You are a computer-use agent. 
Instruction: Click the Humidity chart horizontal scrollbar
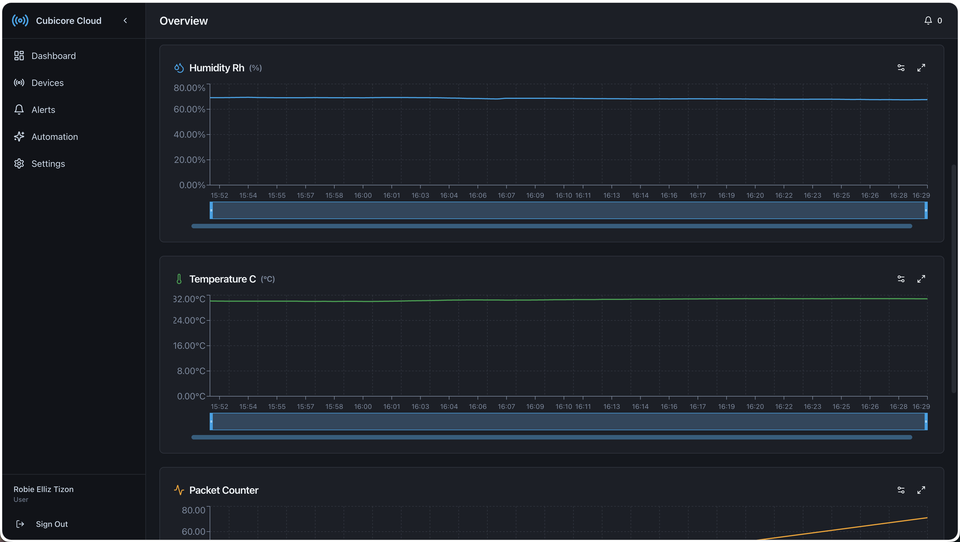pyautogui.click(x=552, y=226)
